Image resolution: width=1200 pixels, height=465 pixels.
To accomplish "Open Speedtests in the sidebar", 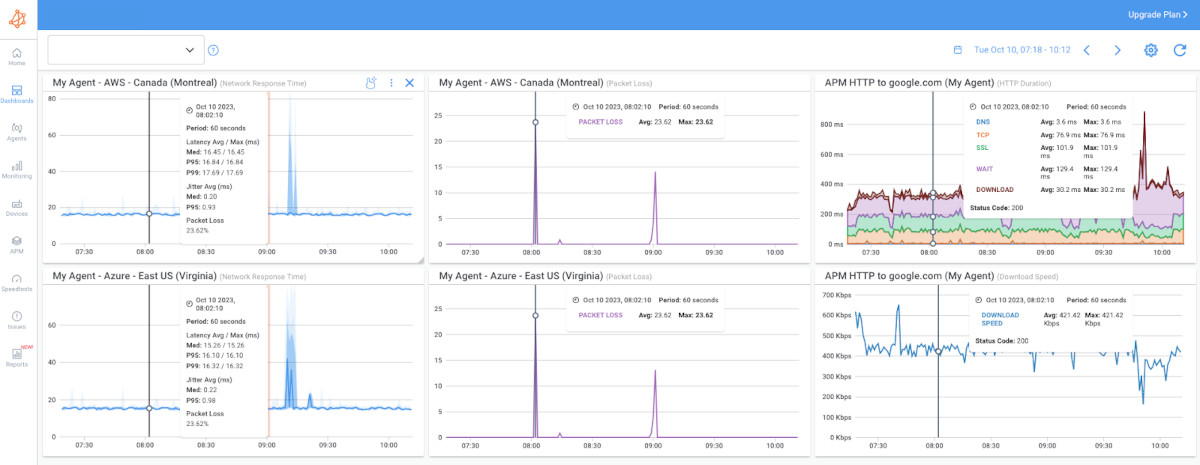I will (x=17, y=282).
